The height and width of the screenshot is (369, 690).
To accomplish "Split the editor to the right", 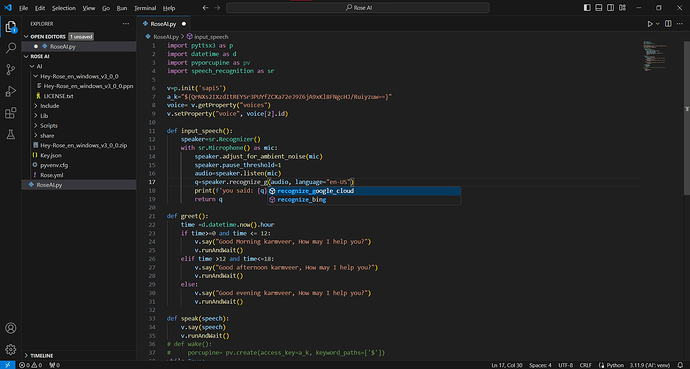I will click(x=668, y=24).
